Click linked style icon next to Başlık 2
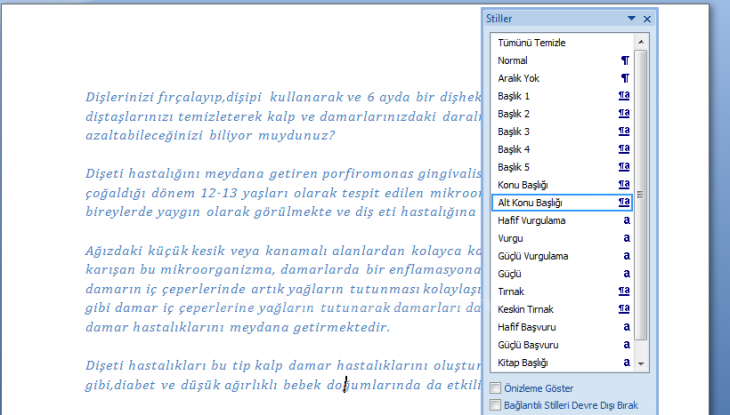This screenshot has width=730, height=415. click(624, 114)
